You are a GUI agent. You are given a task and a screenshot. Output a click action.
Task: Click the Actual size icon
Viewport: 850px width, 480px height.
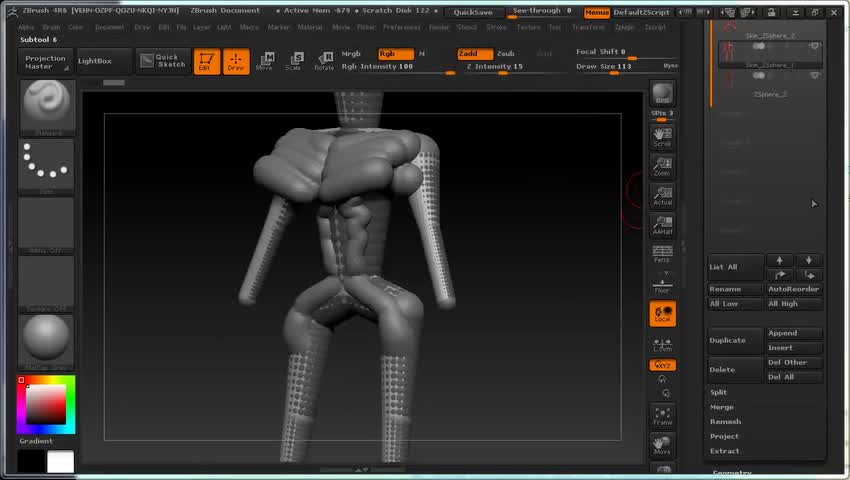pos(662,196)
